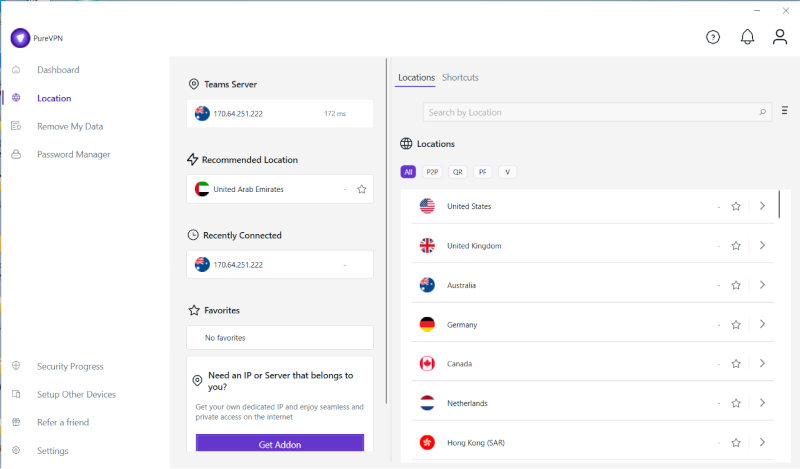
Task: Expand United Kingdom server list chevron
Action: [x=762, y=245]
